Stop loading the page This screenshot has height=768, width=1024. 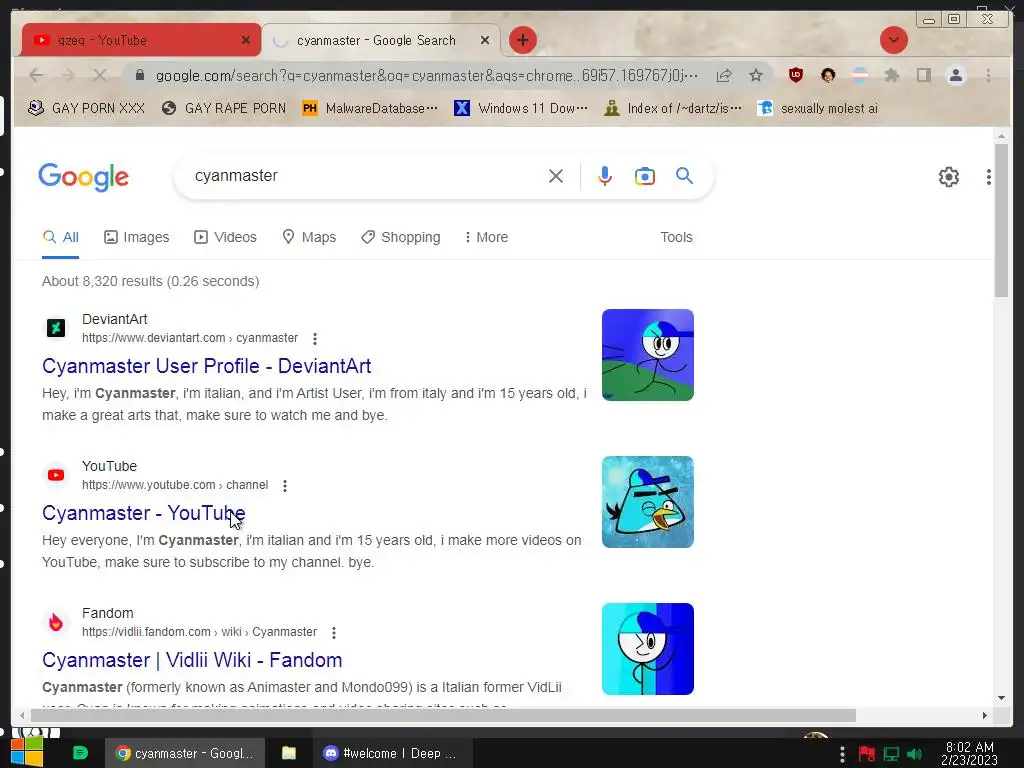[99, 76]
